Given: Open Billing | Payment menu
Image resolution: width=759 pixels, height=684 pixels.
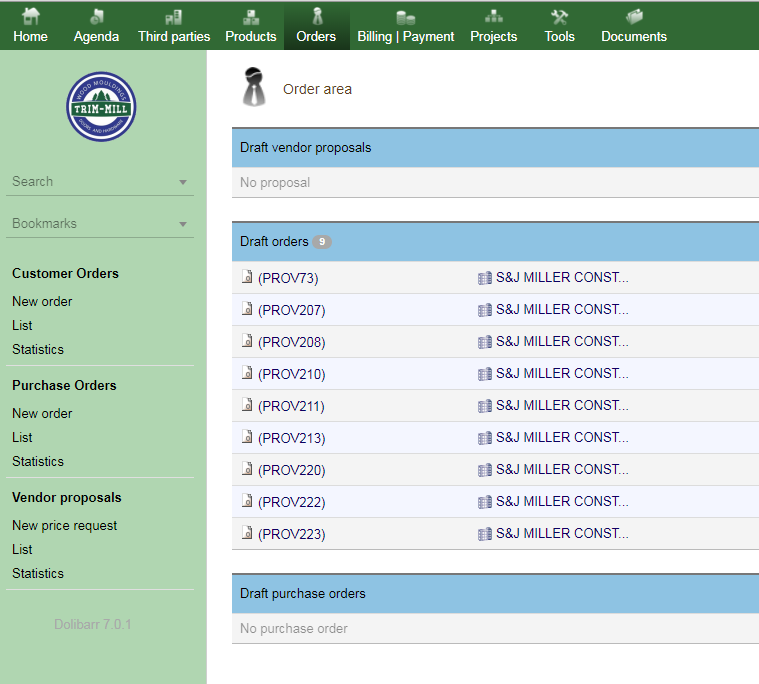Looking at the screenshot, I should tap(406, 37).
